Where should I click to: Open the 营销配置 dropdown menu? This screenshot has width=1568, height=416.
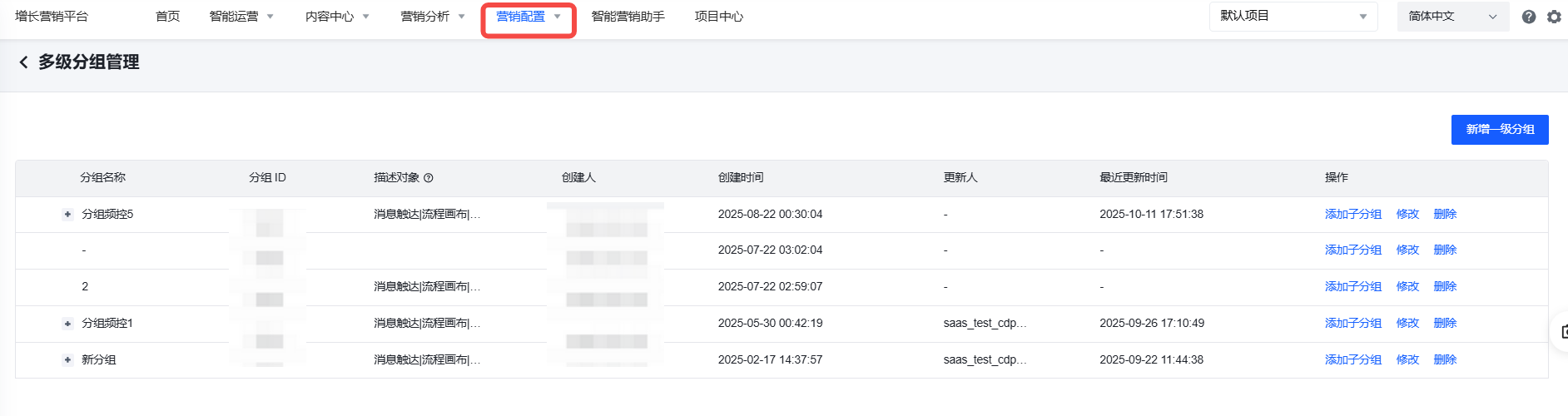(x=528, y=17)
